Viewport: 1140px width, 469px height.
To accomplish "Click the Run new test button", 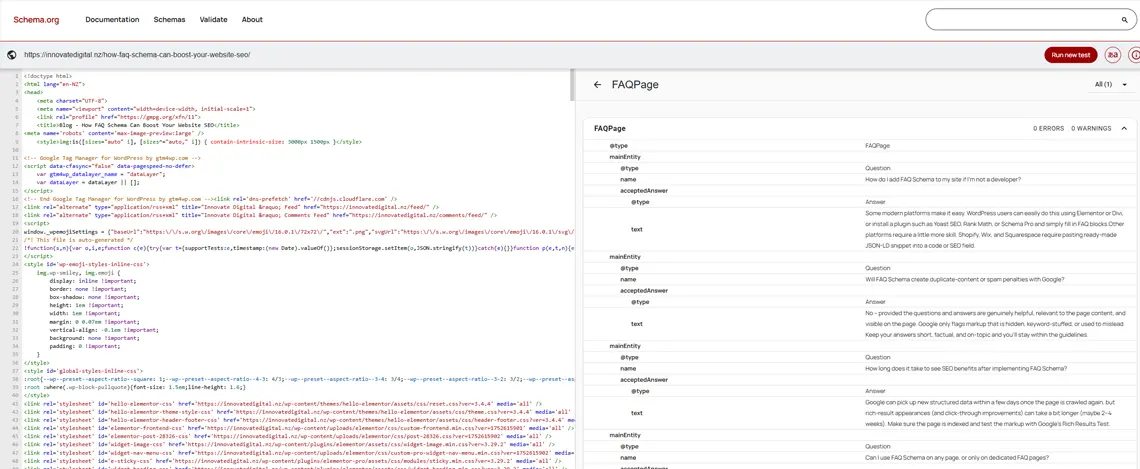I will [1070, 55].
